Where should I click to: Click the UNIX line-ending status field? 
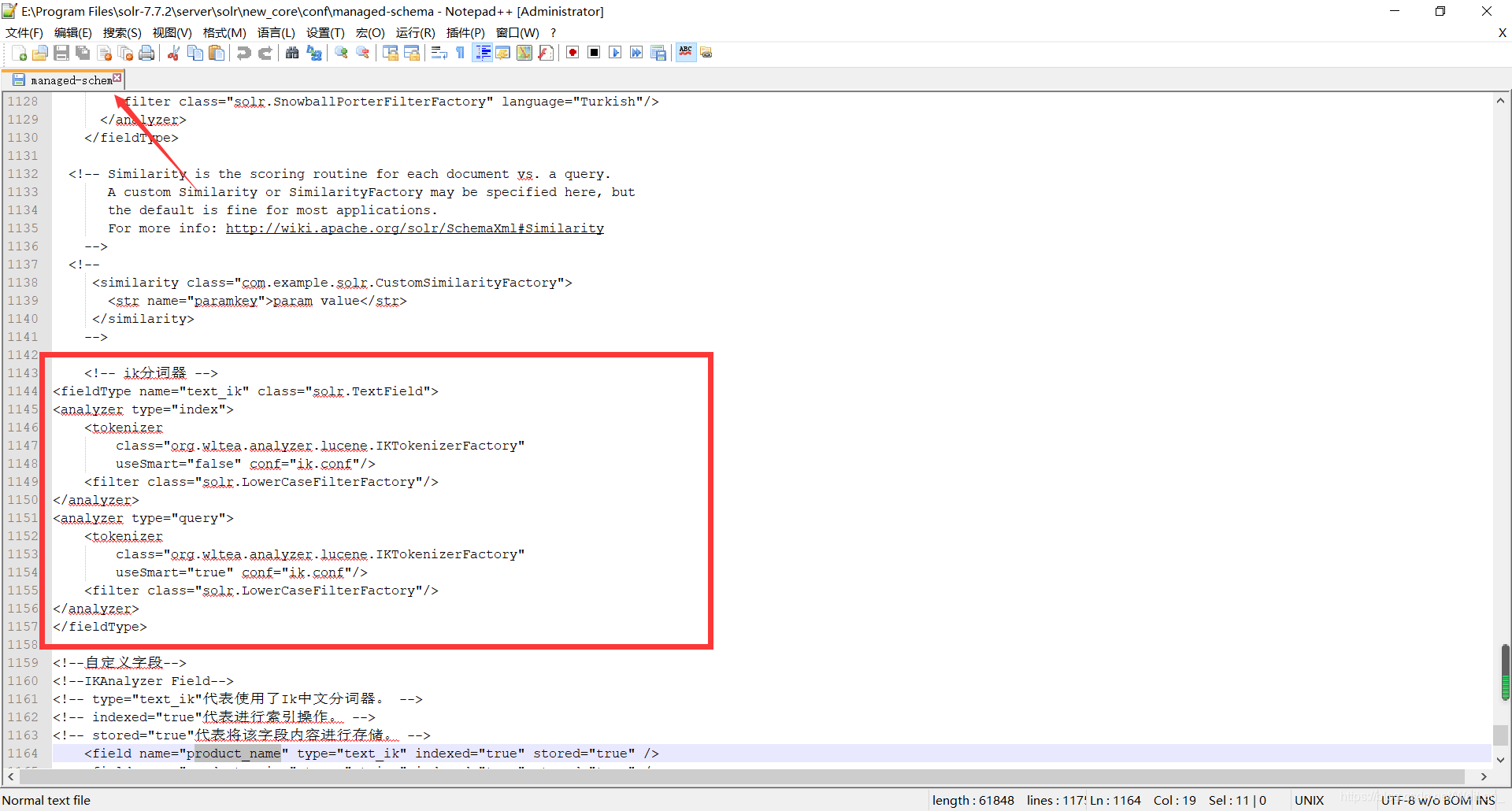click(x=1309, y=800)
